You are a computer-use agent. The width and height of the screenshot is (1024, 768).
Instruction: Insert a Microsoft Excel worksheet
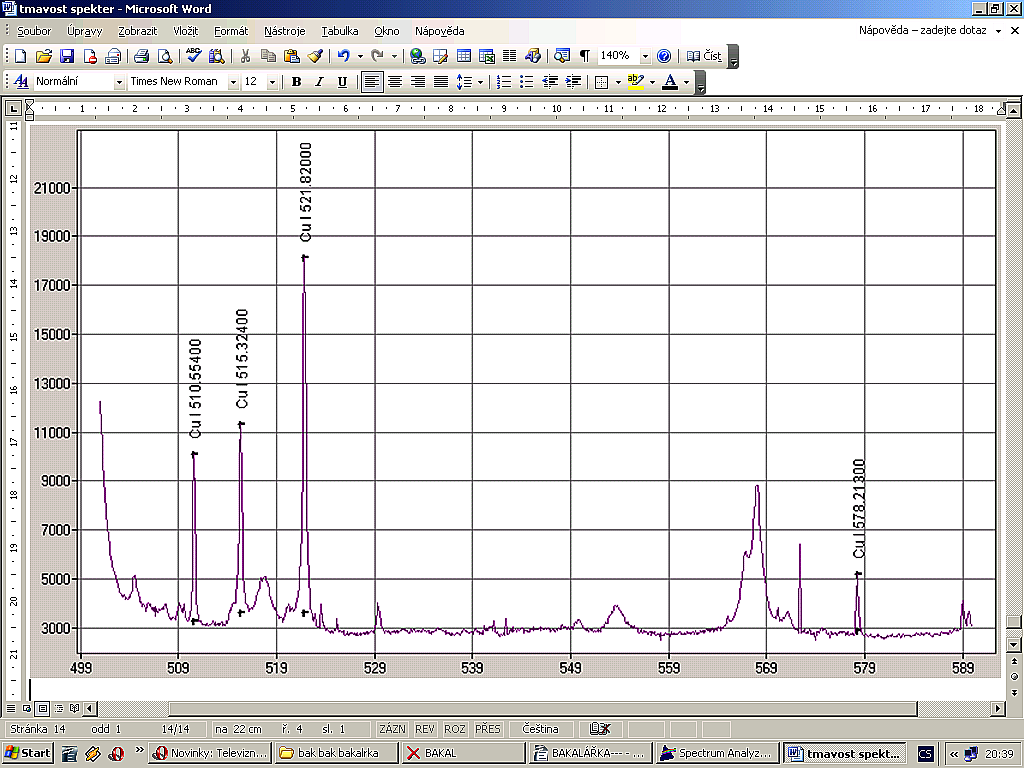click(x=487, y=56)
